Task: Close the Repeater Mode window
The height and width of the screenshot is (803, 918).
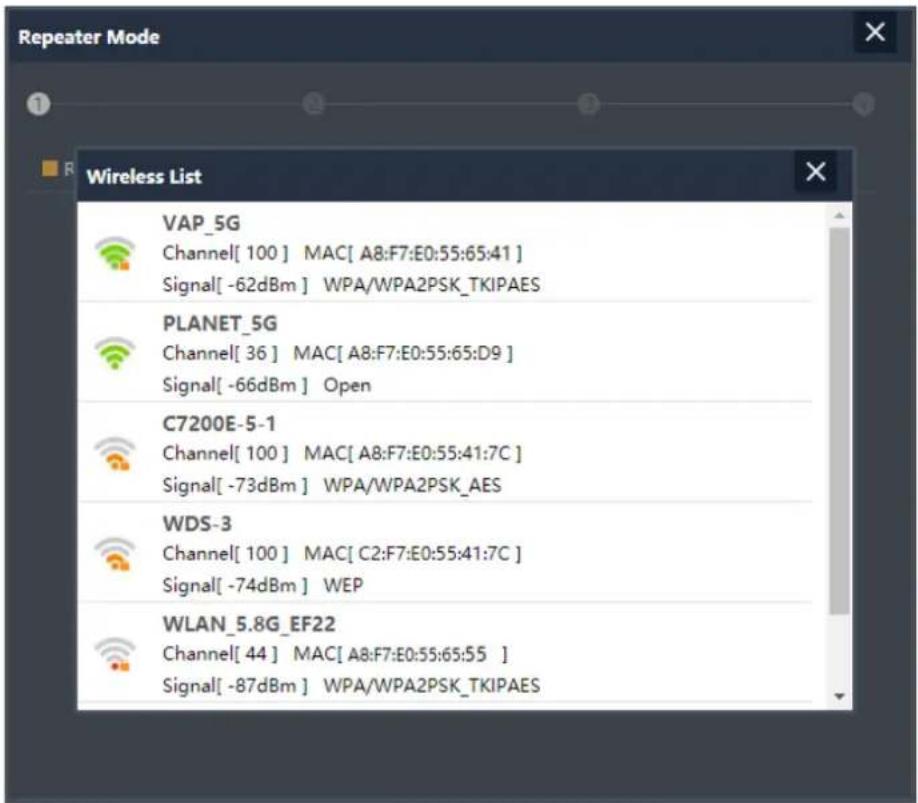Action: (875, 32)
